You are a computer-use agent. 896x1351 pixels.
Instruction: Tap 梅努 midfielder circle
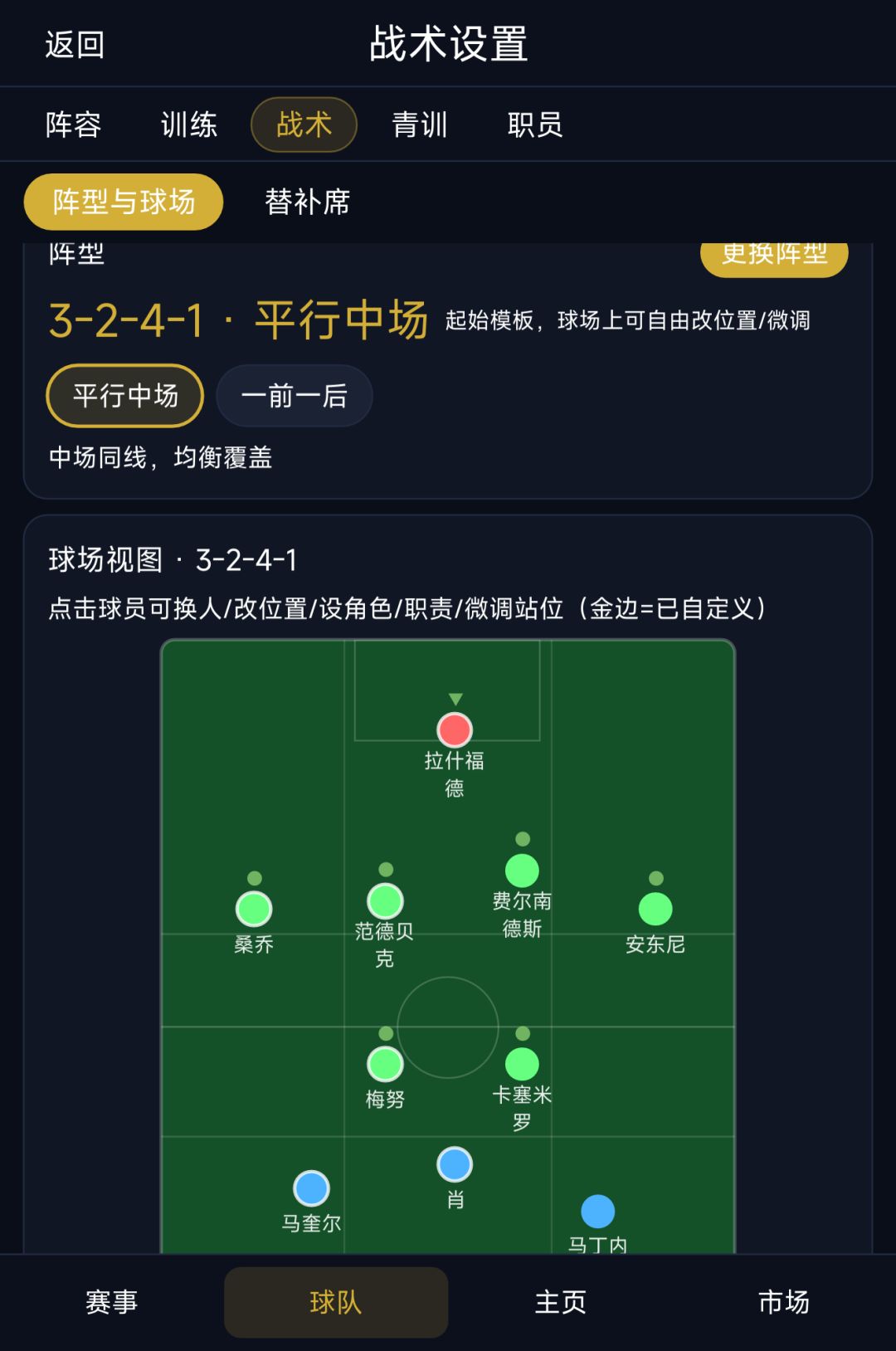click(385, 1064)
